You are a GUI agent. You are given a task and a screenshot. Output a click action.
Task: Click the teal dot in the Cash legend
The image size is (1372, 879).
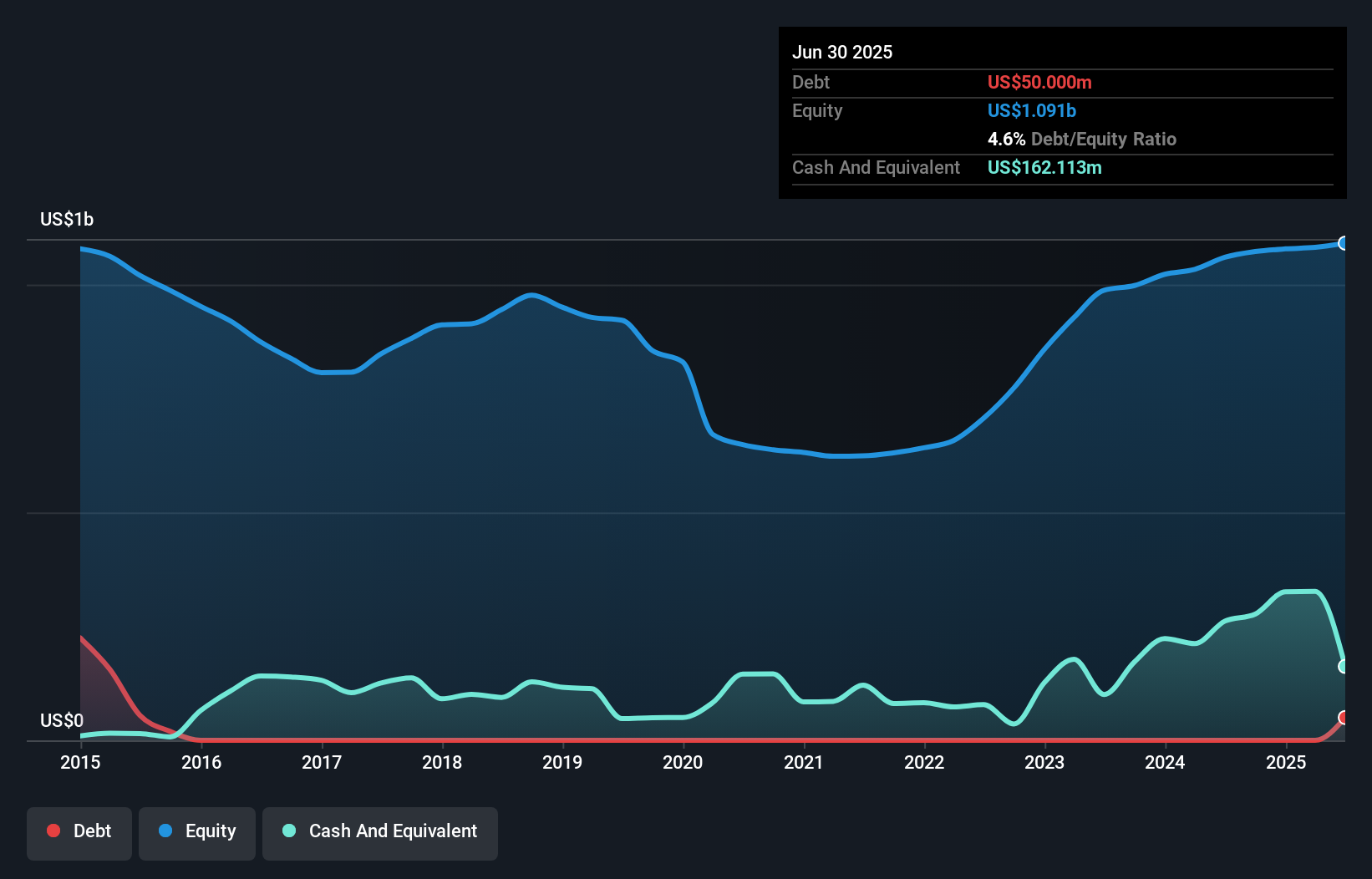[x=289, y=831]
